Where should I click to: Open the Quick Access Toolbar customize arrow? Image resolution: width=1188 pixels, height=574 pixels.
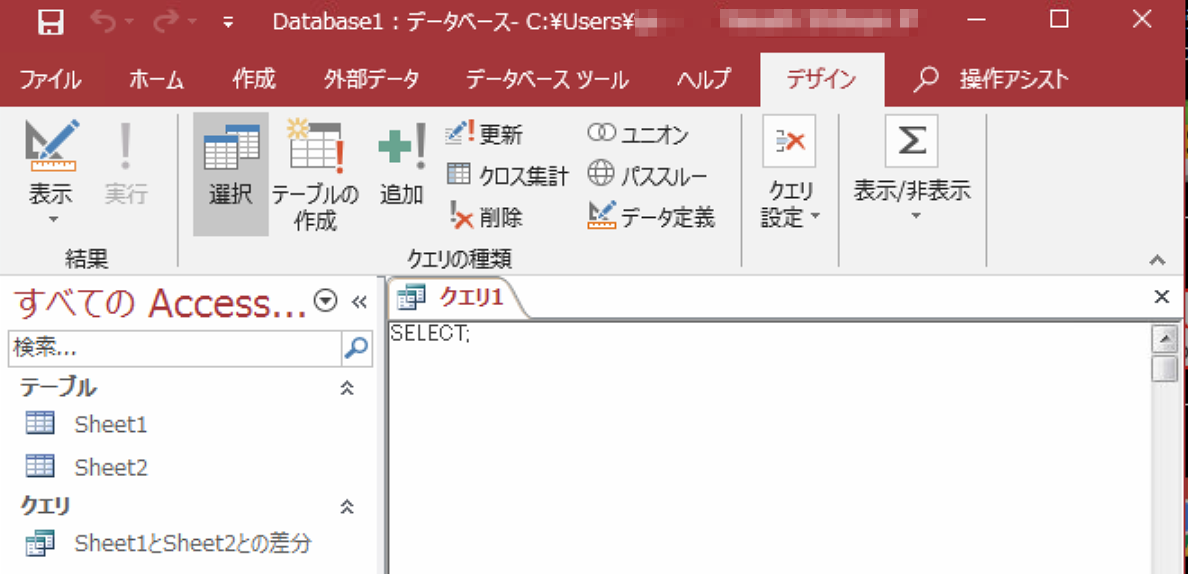[x=228, y=22]
